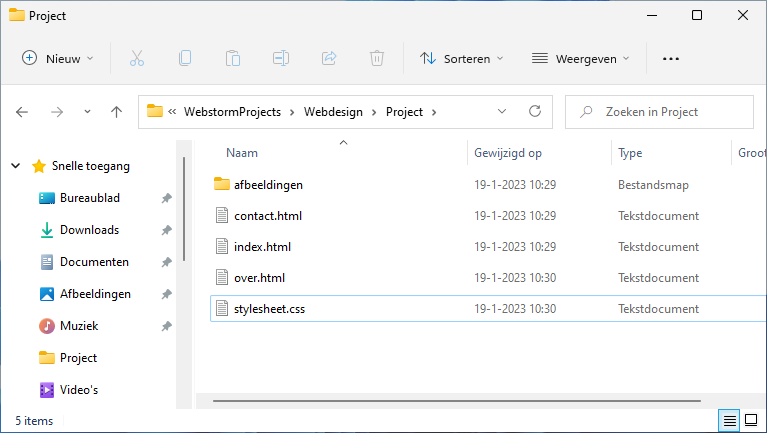767x433 pixels.
Task: Click the stylesheet.css document icon
Action: 222,308
